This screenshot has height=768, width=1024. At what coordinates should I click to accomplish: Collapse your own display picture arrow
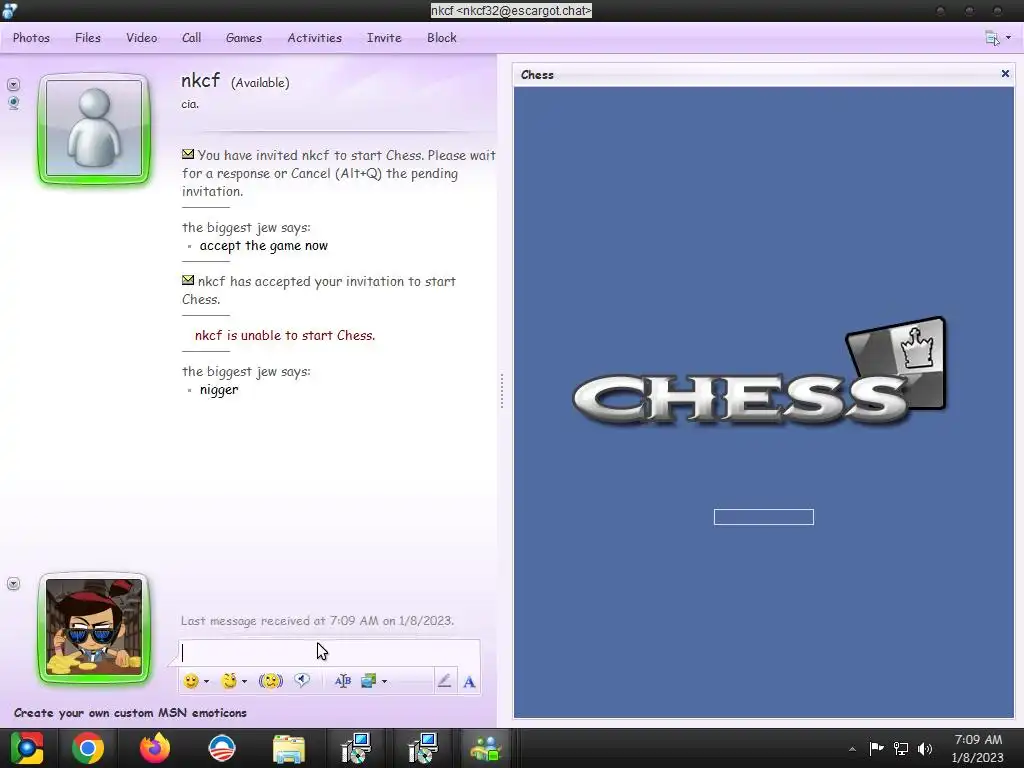pyautogui.click(x=14, y=584)
